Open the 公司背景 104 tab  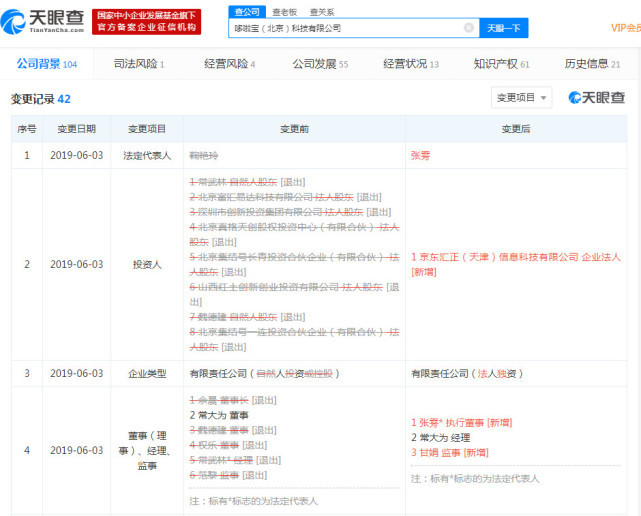pyautogui.click(x=47, y=64)
